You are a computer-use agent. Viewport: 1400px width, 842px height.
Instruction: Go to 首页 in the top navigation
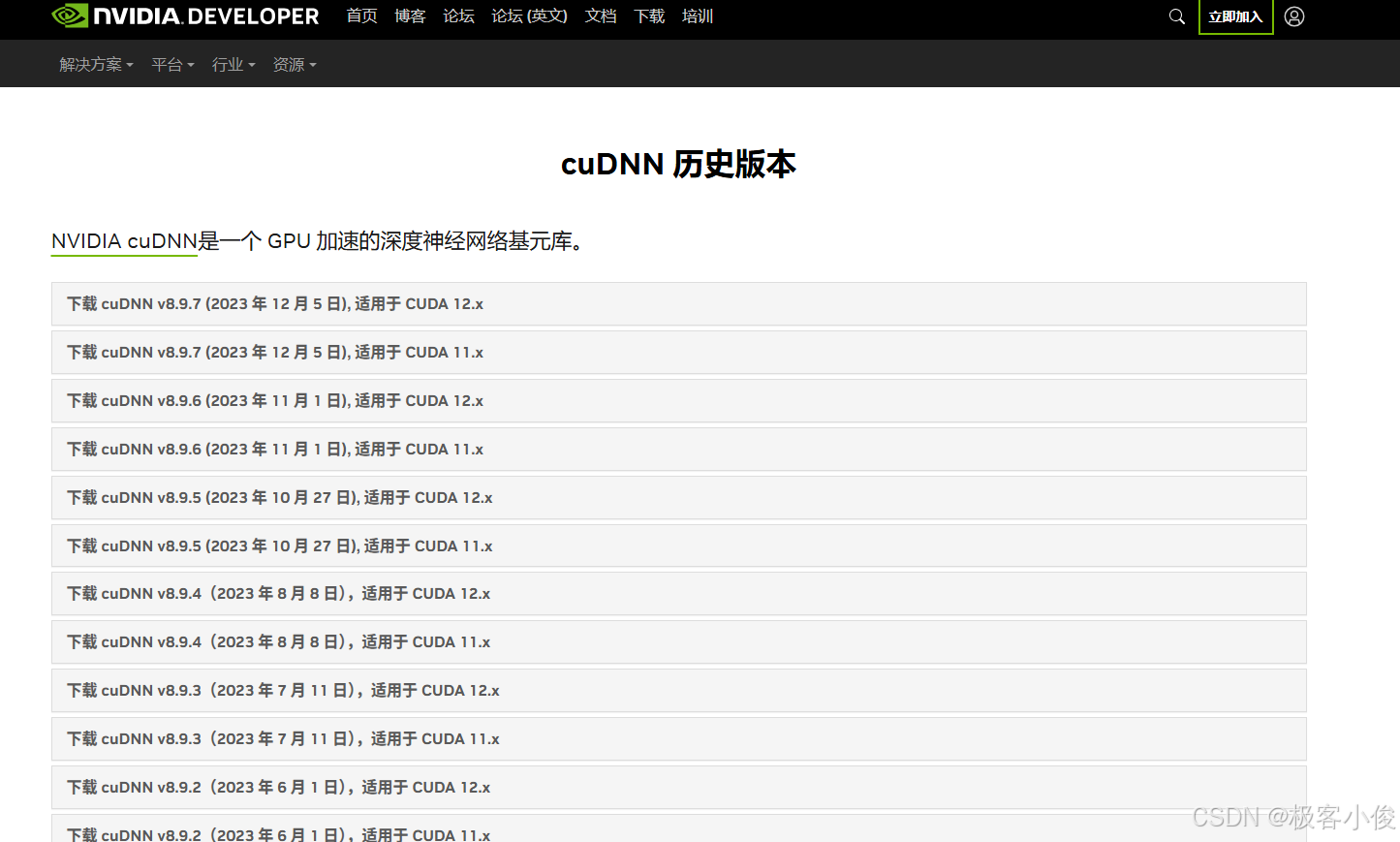(361, 16)
